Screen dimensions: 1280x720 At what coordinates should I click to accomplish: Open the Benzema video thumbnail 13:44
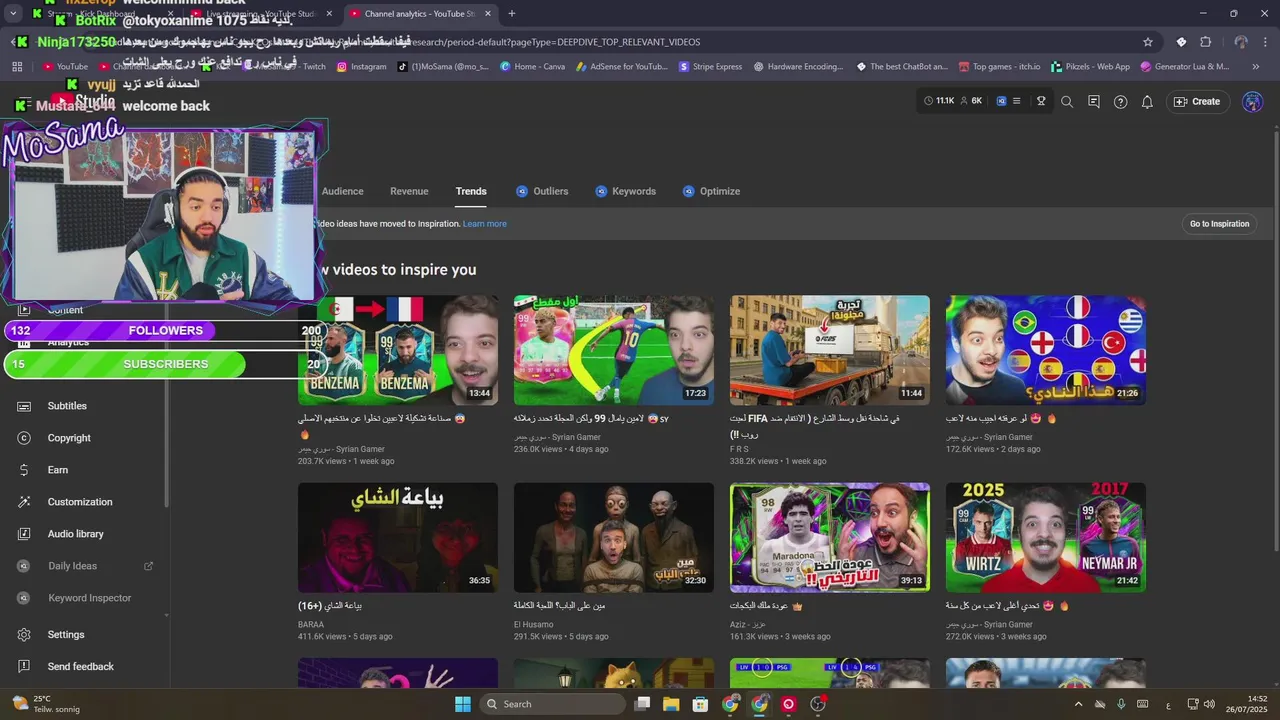point(398,350)
